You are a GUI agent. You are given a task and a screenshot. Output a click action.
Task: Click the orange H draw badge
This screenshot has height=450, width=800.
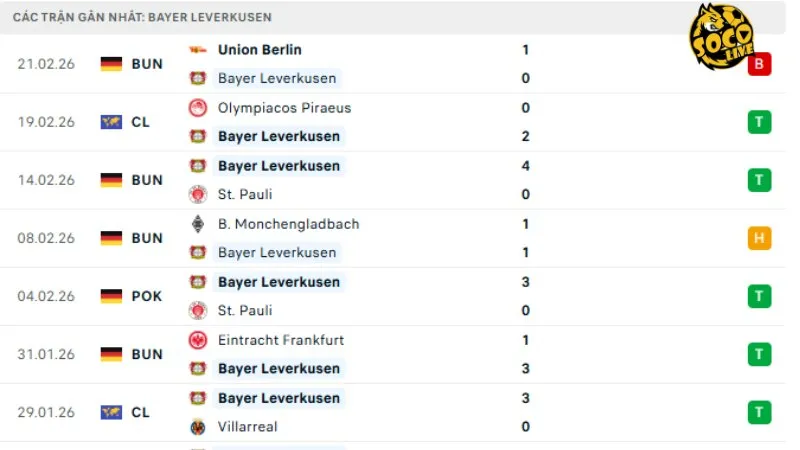(759, 238)
